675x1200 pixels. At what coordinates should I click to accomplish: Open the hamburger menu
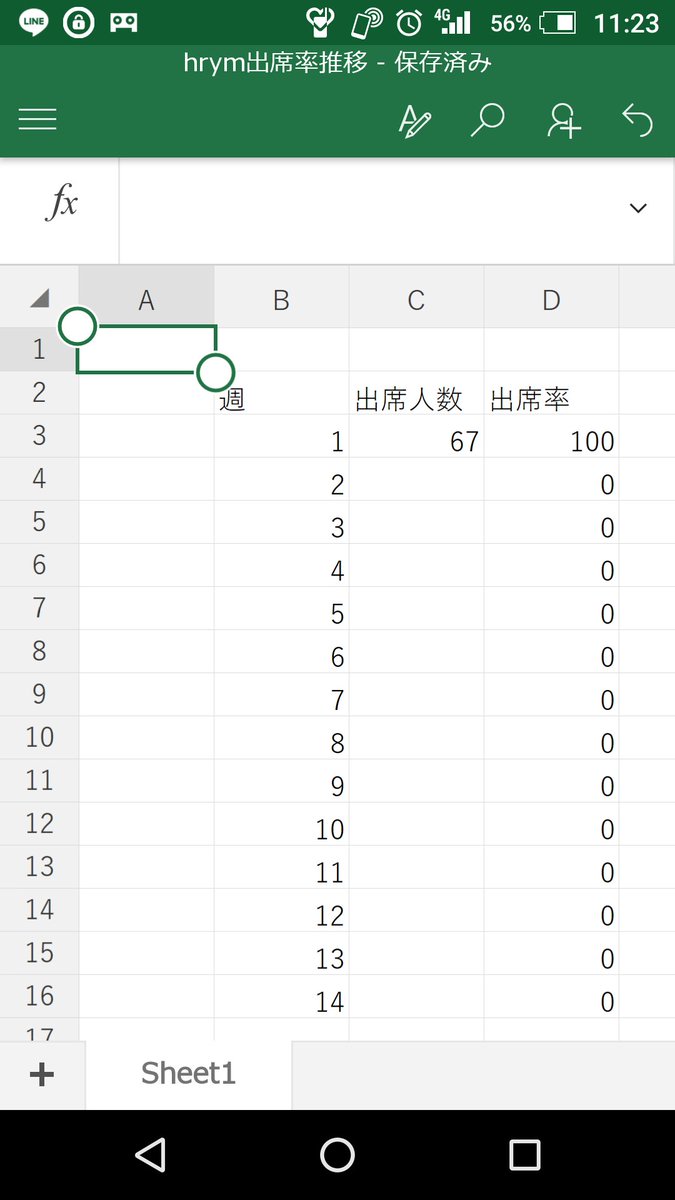(x=37, y=121)
